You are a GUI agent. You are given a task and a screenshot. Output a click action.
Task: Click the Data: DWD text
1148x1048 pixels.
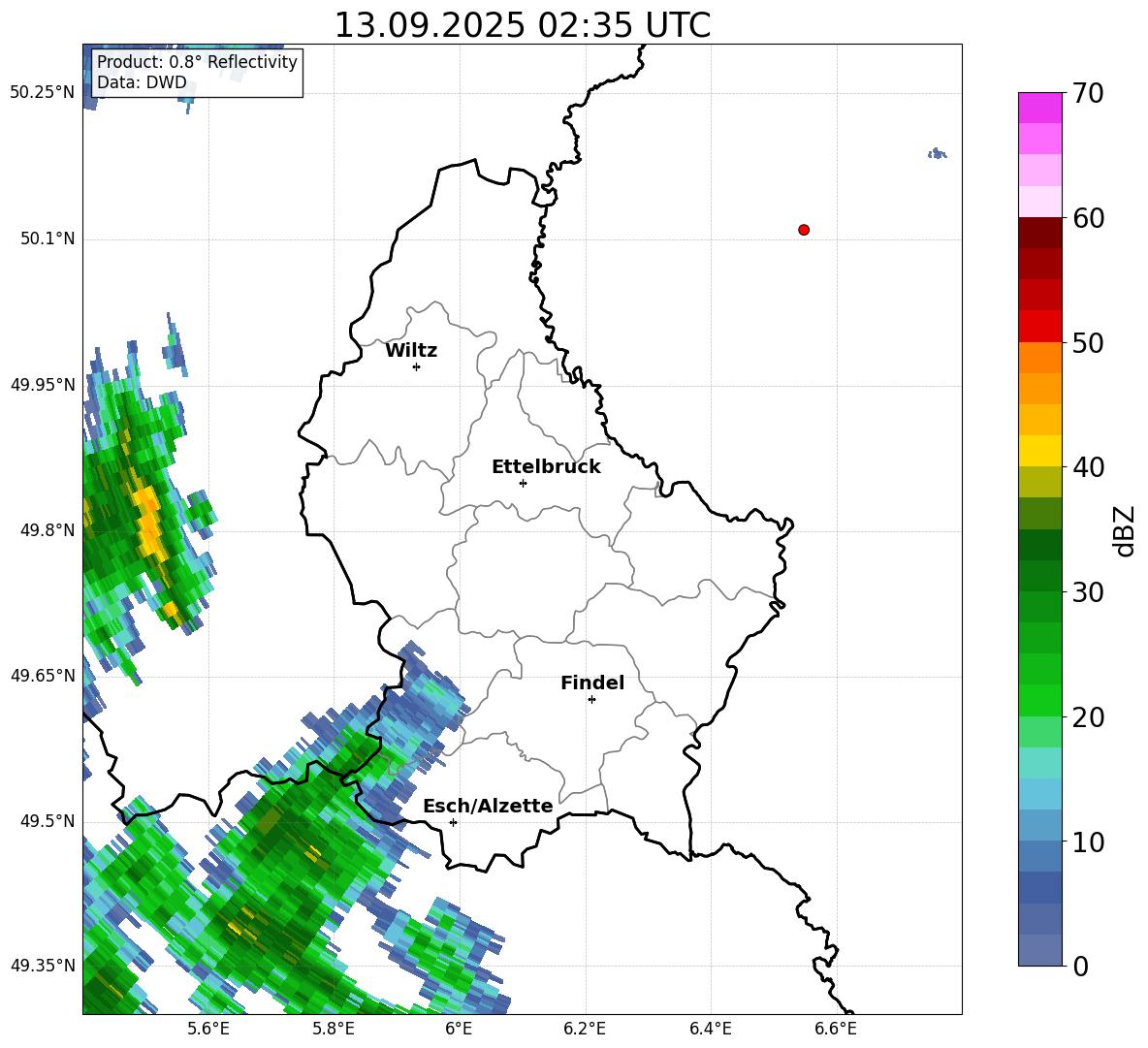point(142,82)
